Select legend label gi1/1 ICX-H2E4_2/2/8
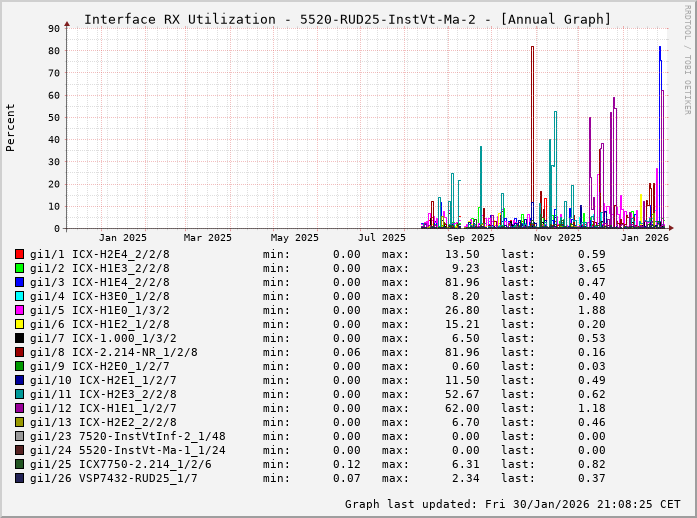The image size is (697, 518). point(100,254)
